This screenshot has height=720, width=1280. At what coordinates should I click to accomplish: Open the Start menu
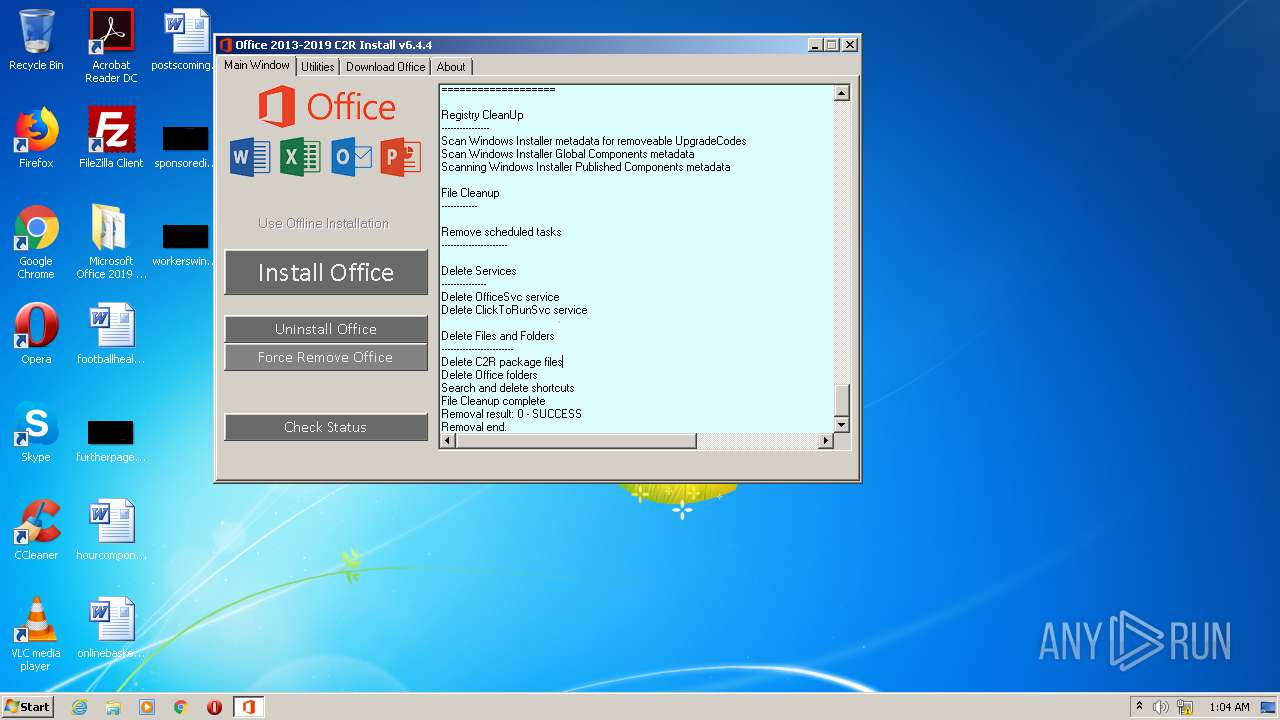pyautogui.click(x=28, y=707)
